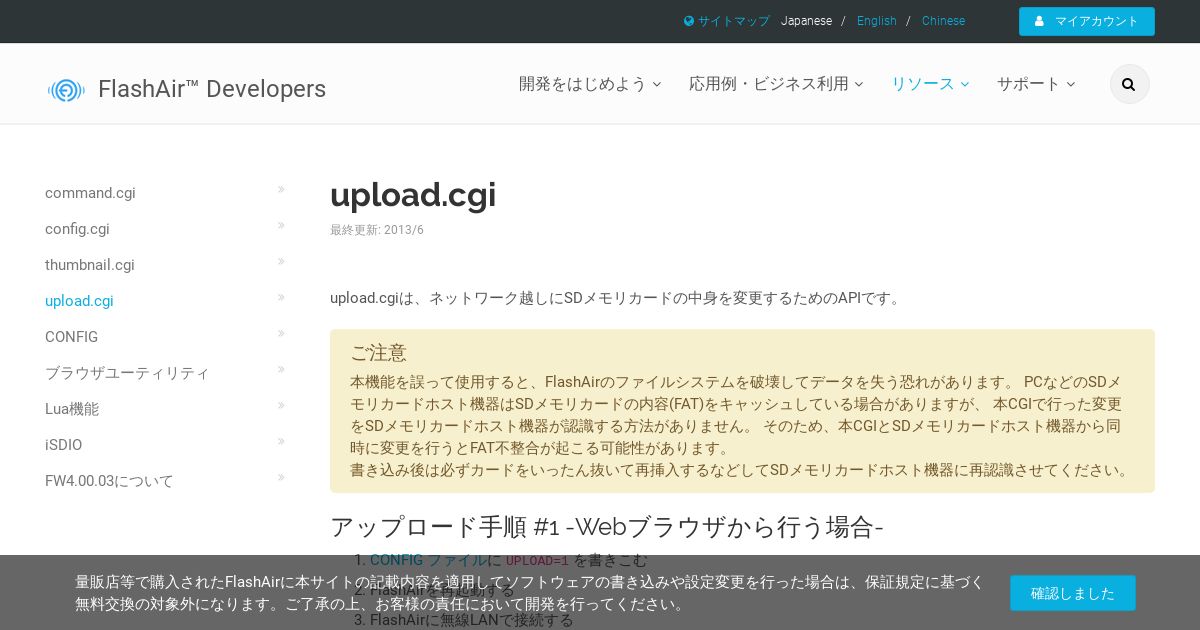This screenshot has width=1200, height=630.
Task: Click the arrow icon next to thumbnail.cgi
Action: point(281,261)
